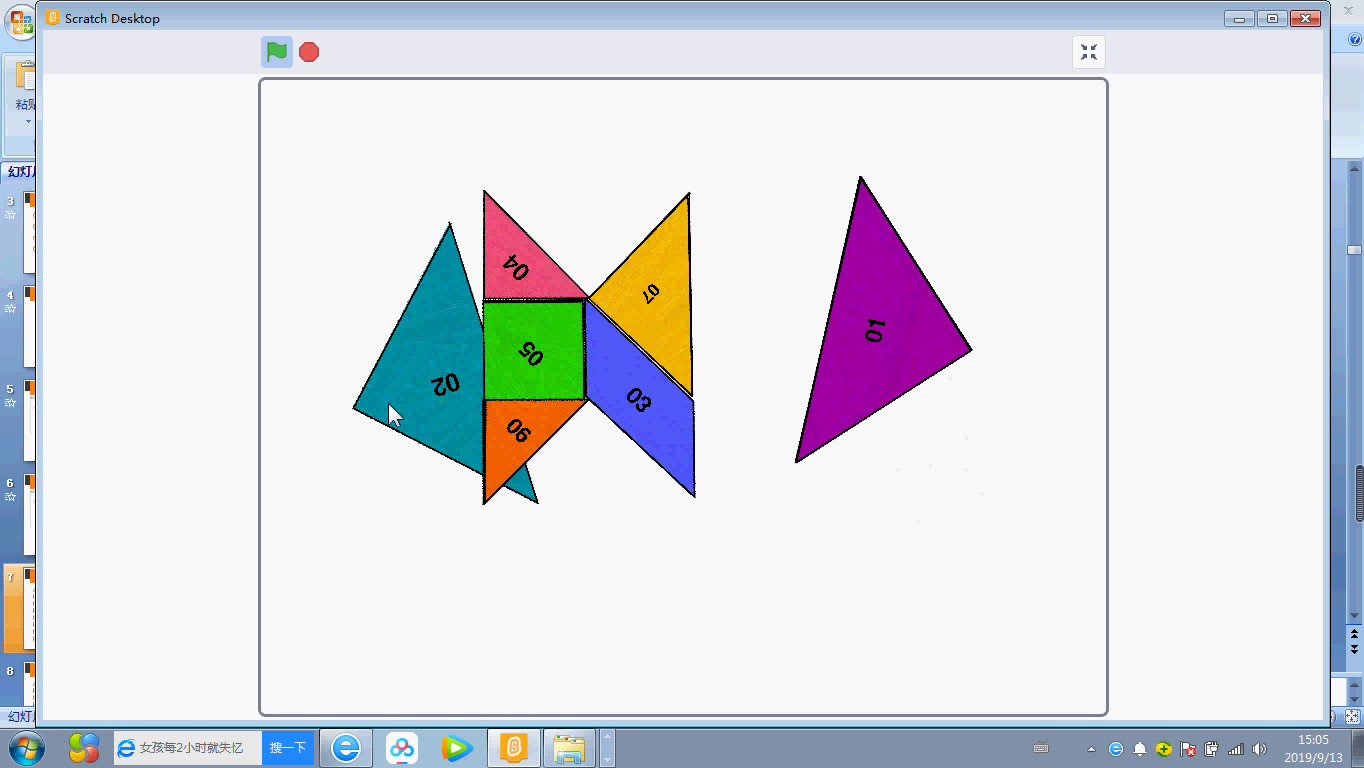
Task: Click the blue parallelogram sprite 03
Action: click(640, 400)
